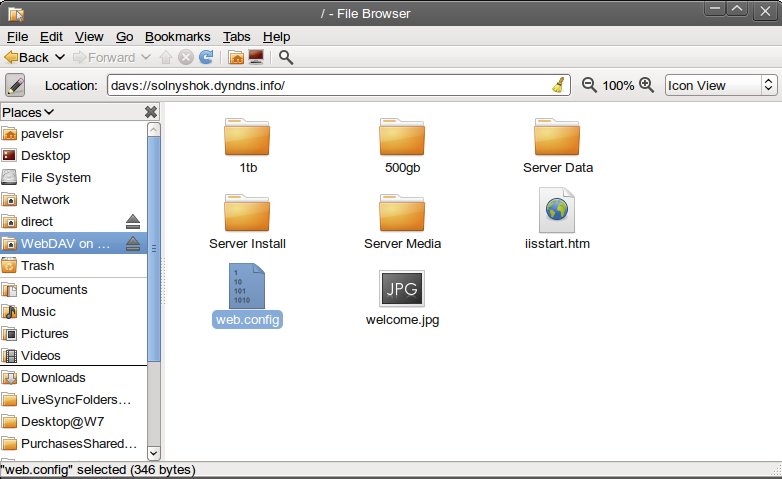Open Downloads bookmark in sidebar
The width and height of the screenshot is (782, 479).
click(73, 378)
